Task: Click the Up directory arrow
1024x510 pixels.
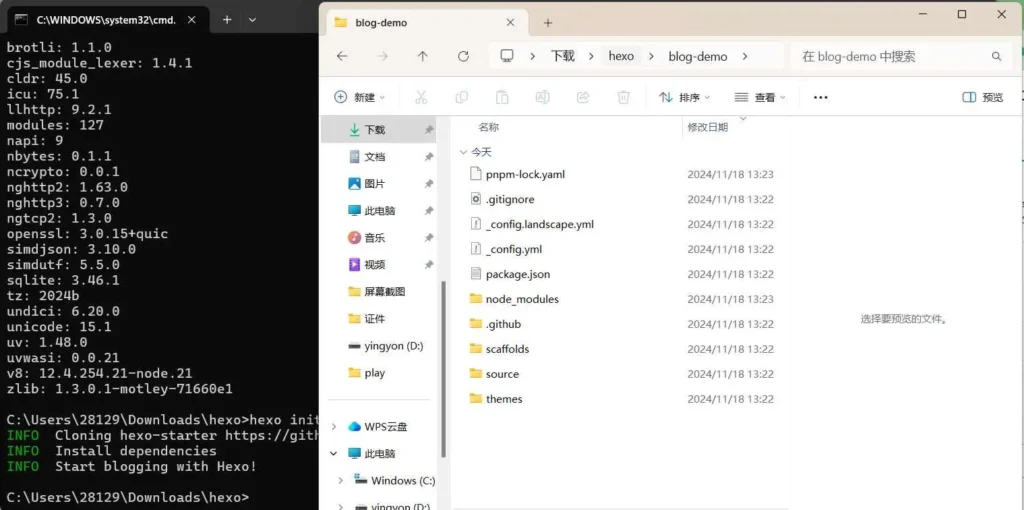Action: 422,56
